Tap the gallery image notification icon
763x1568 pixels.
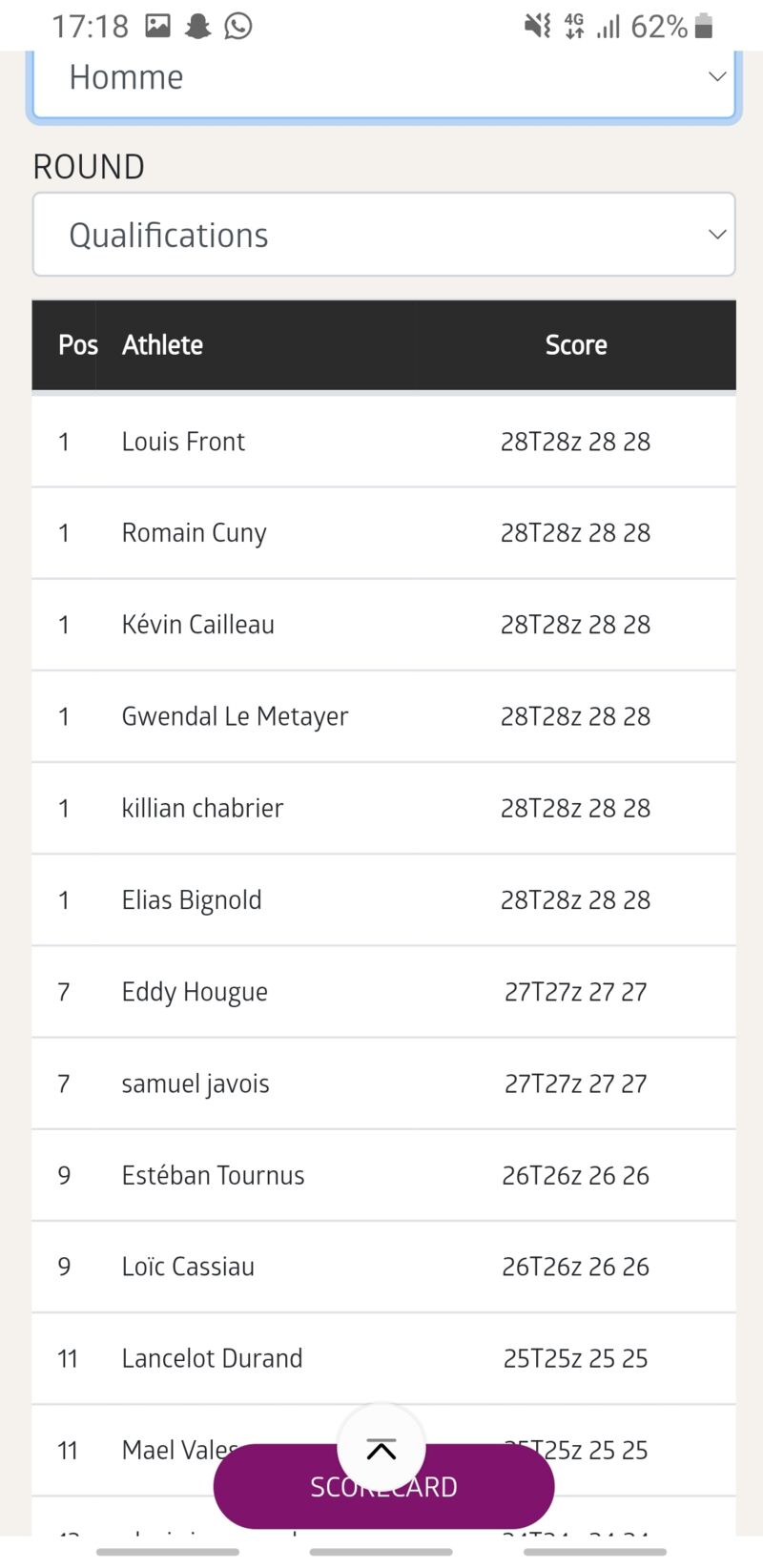(x=157, y=26)
